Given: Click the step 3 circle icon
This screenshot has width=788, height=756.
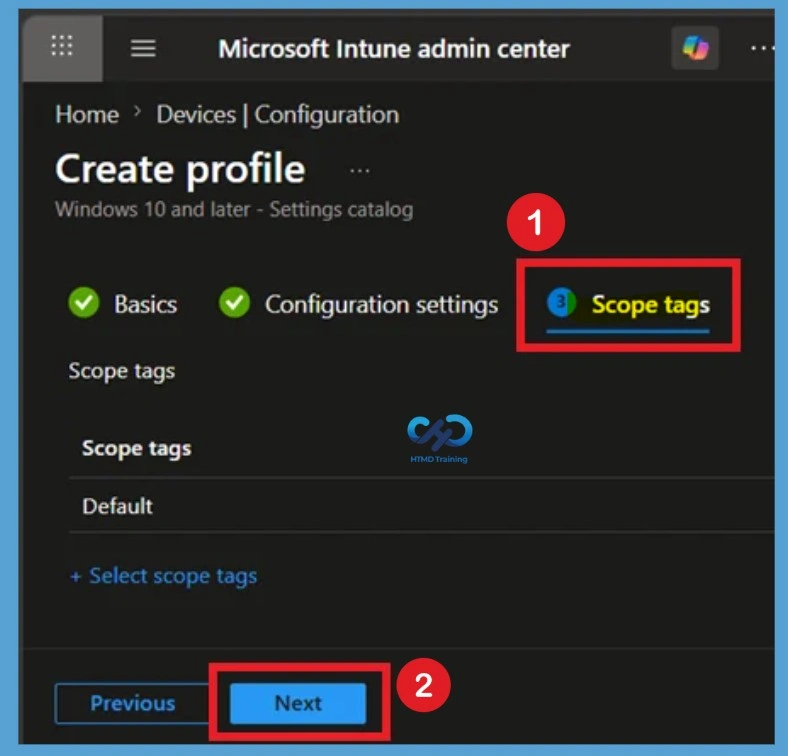Looking at the screenshot, I should 561,303.
